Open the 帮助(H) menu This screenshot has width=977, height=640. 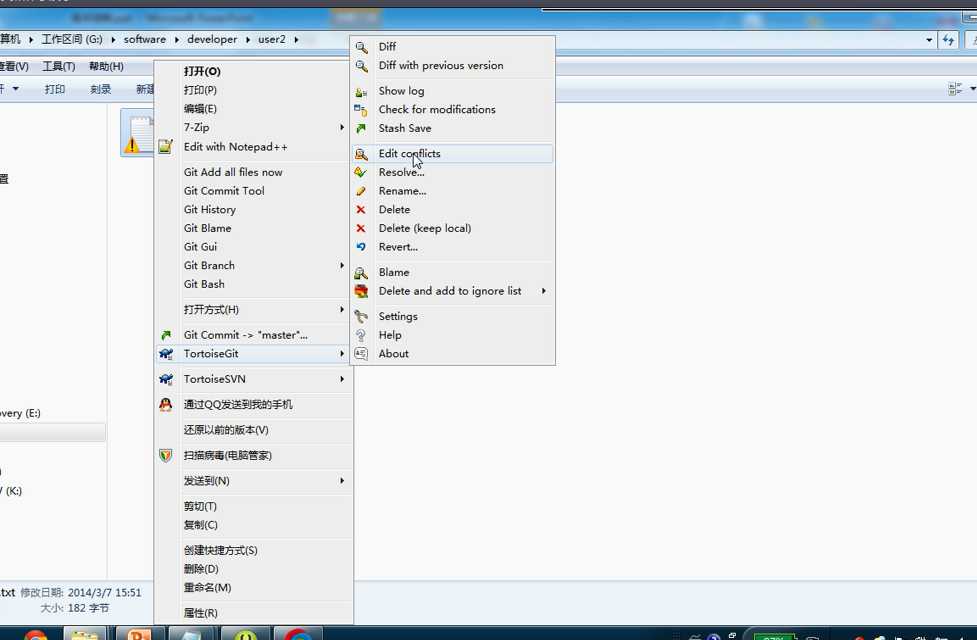click(x=106, y=67)
